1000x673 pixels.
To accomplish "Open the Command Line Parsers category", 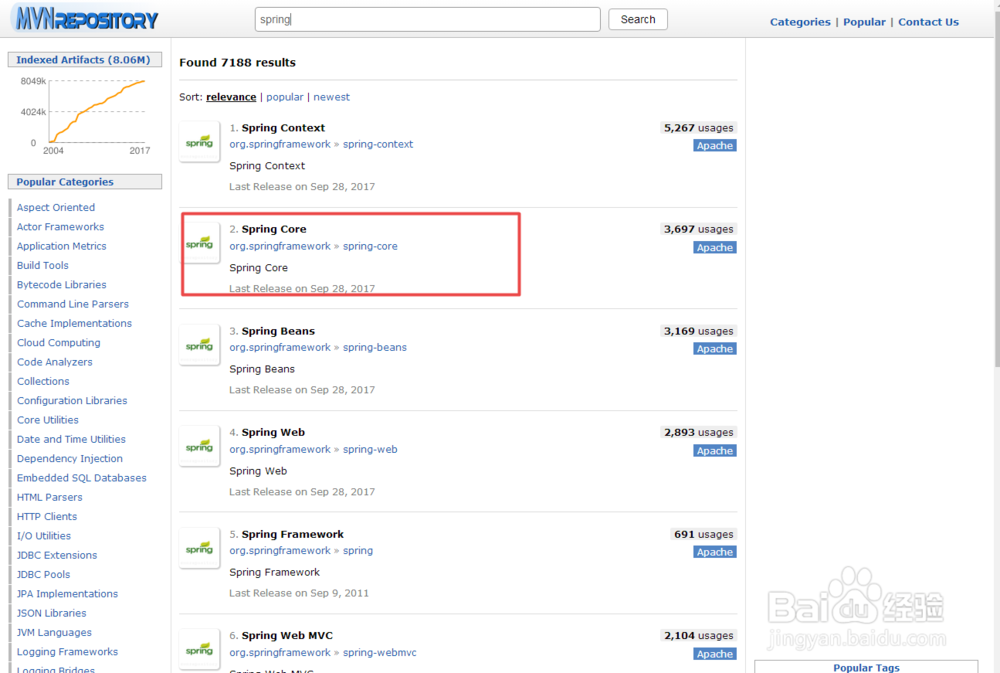I will (x=73, y=304).
